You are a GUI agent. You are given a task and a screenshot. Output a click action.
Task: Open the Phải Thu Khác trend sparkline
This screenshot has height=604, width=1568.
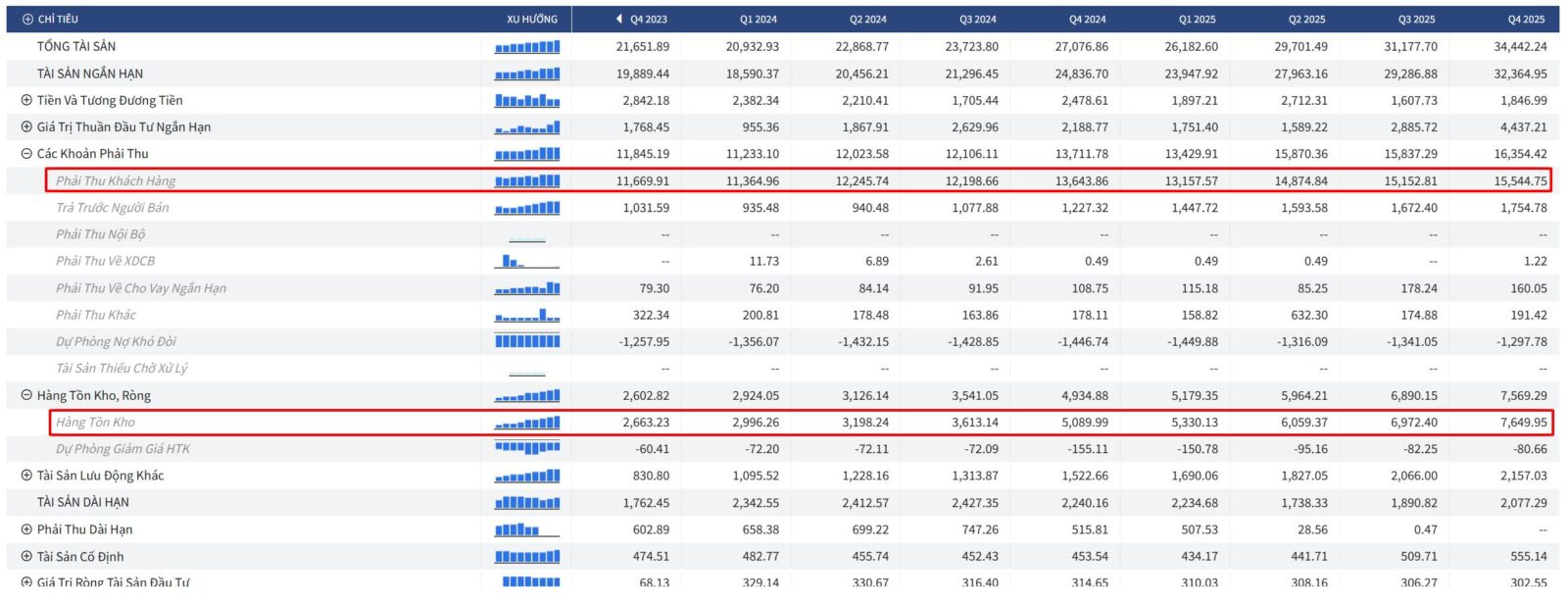pyautogui.click(x=527, y=316)
